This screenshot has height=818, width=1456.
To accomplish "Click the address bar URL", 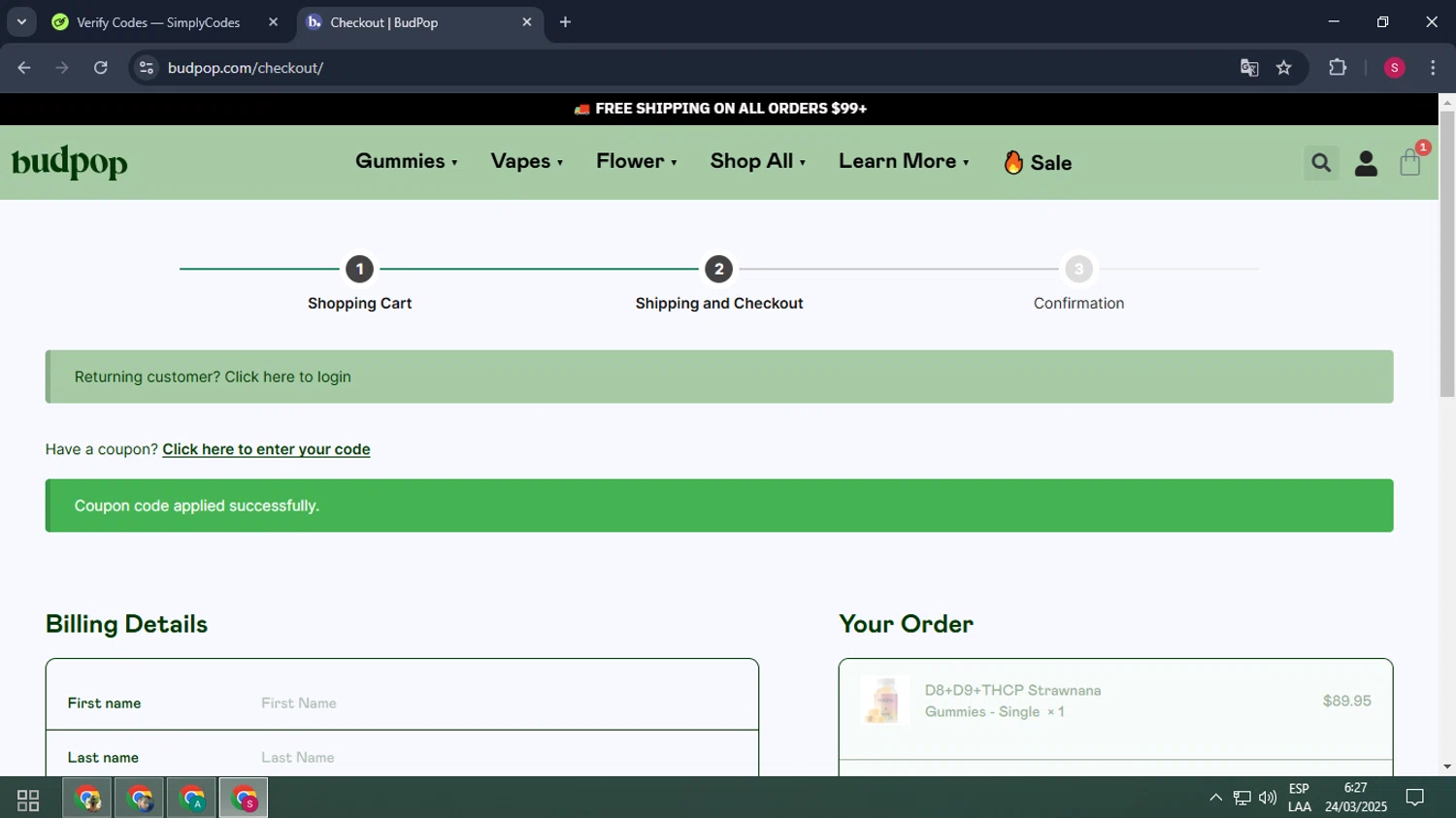I will click(x=246, y=68).
